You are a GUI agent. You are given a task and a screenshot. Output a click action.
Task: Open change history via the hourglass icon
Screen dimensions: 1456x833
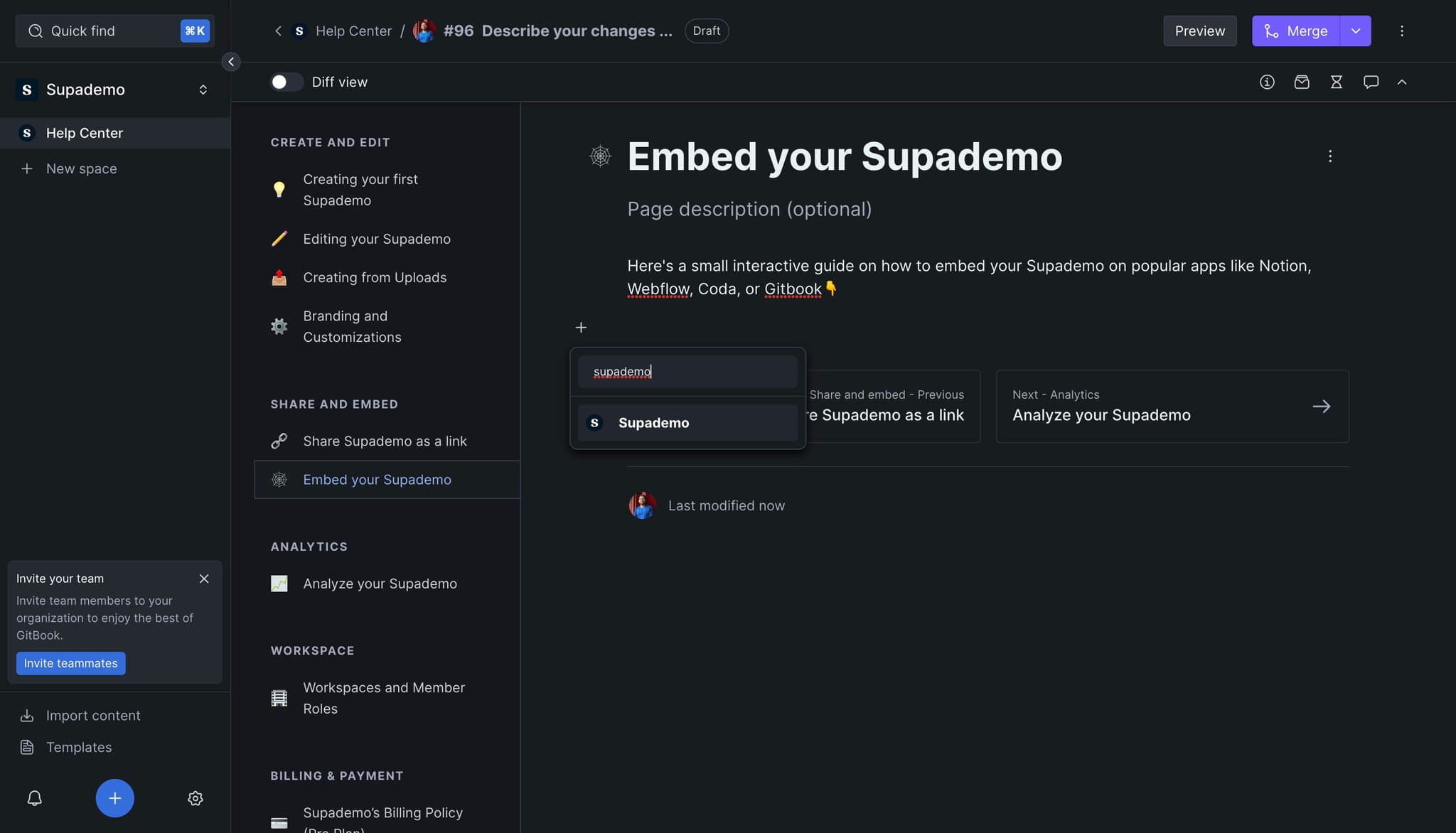pyautogui.click(x=1337, y=82)
